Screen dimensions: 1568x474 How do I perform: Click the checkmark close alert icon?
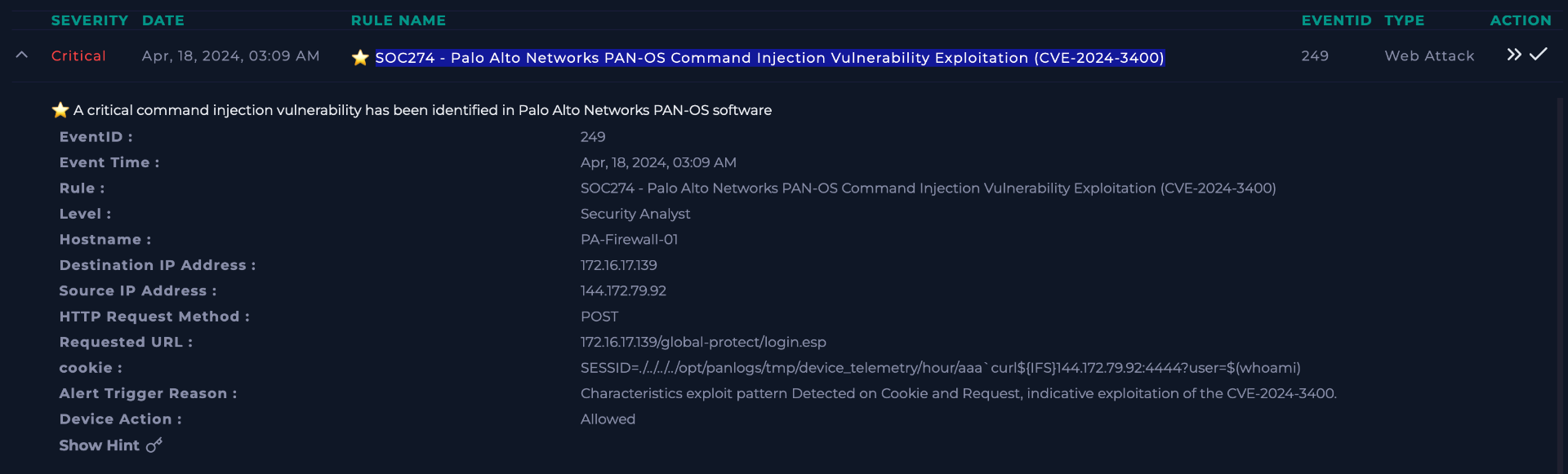point(1539,54)
